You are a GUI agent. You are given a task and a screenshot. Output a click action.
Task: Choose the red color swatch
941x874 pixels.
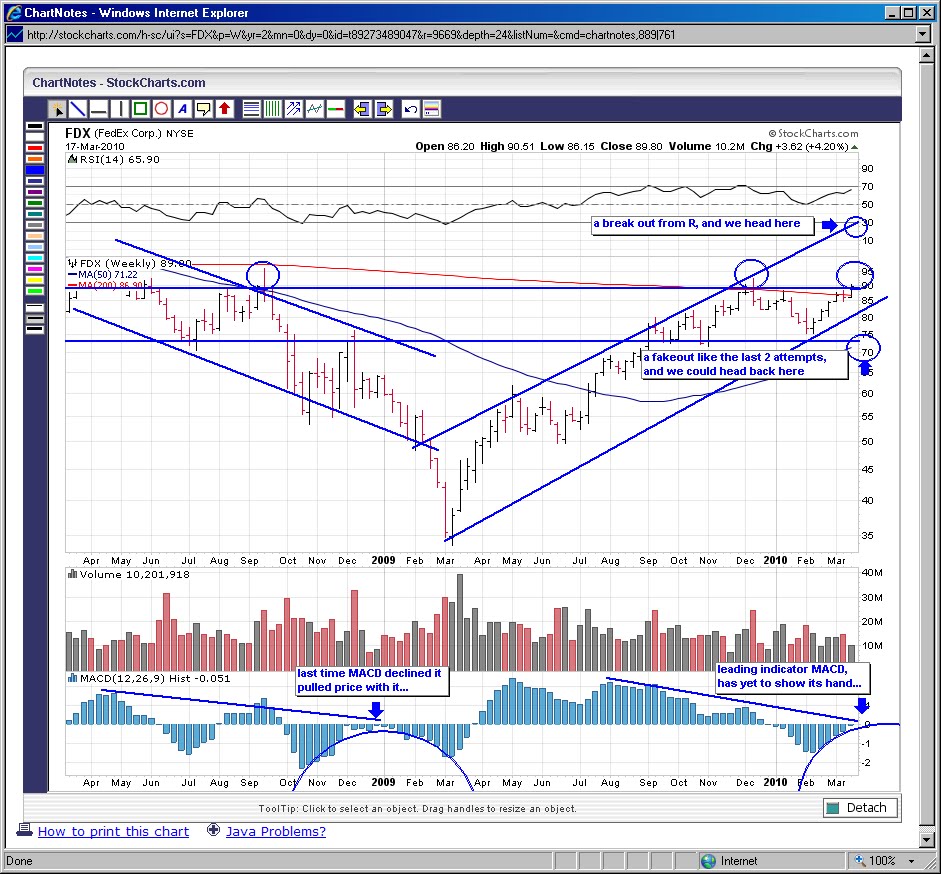[x=35, y=148]
